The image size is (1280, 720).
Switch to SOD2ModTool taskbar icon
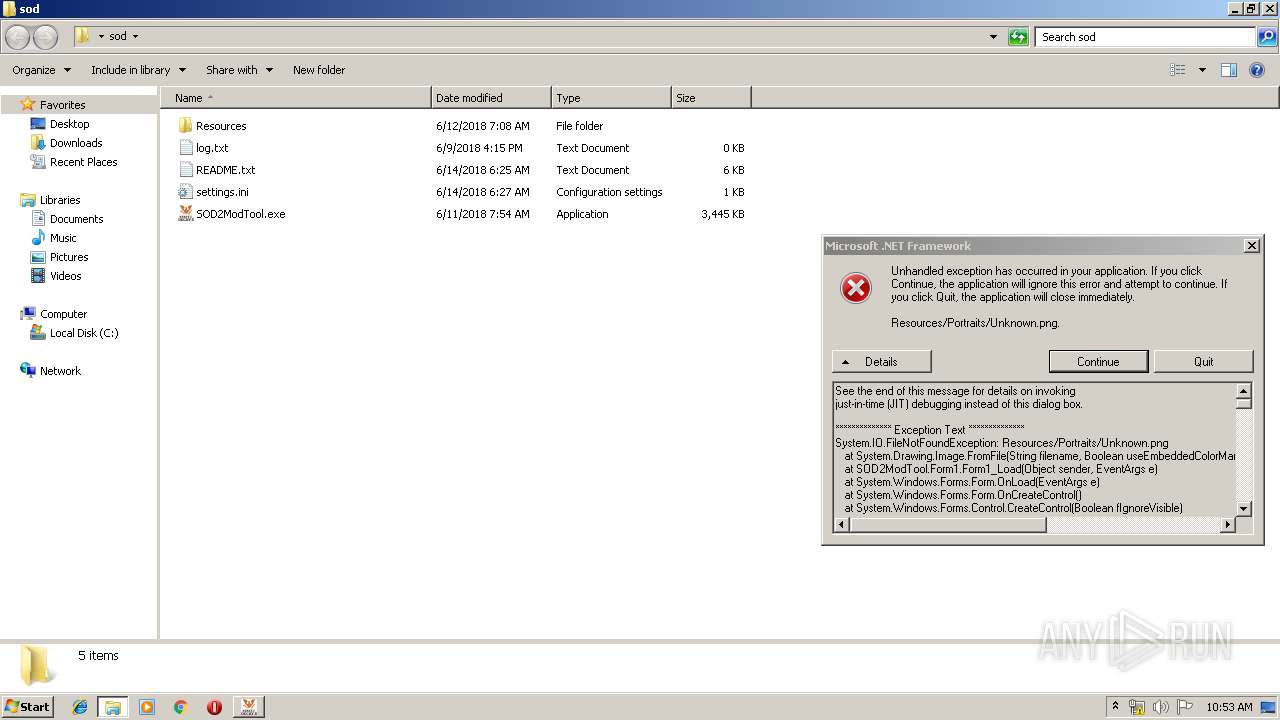click(248, 707)
